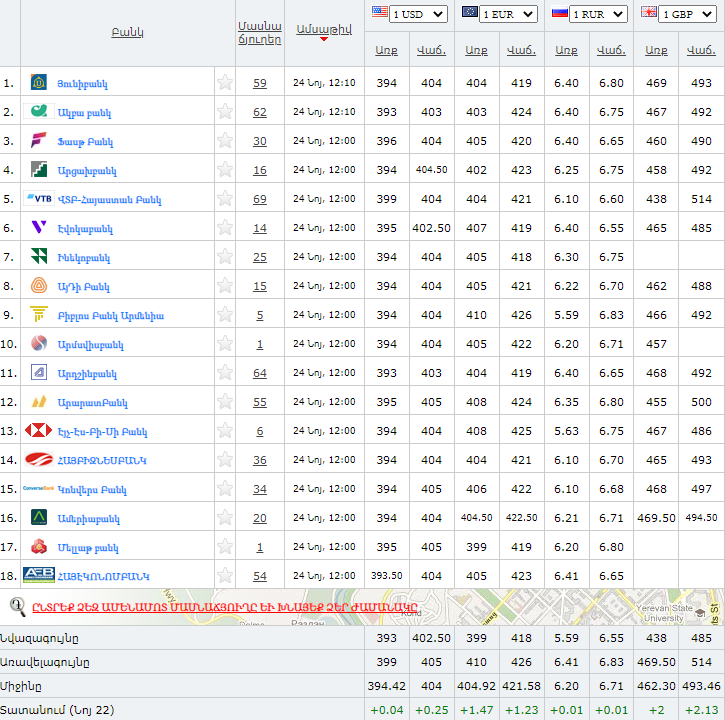Sort by RUR Վաճ. column header
The height and width of the screenshot is (720, 725).
[x=611, y=50]
